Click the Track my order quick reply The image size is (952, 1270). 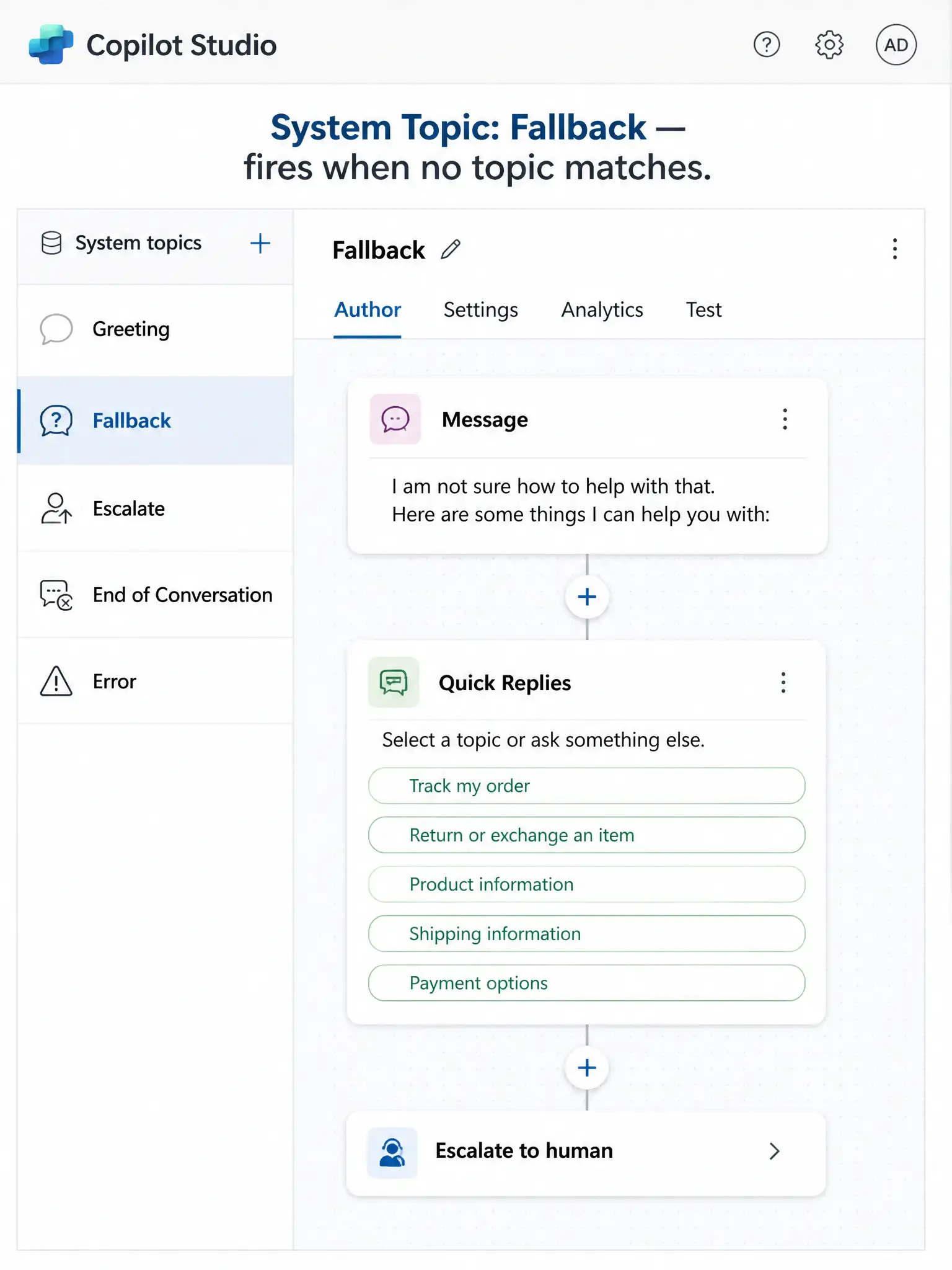587,786
